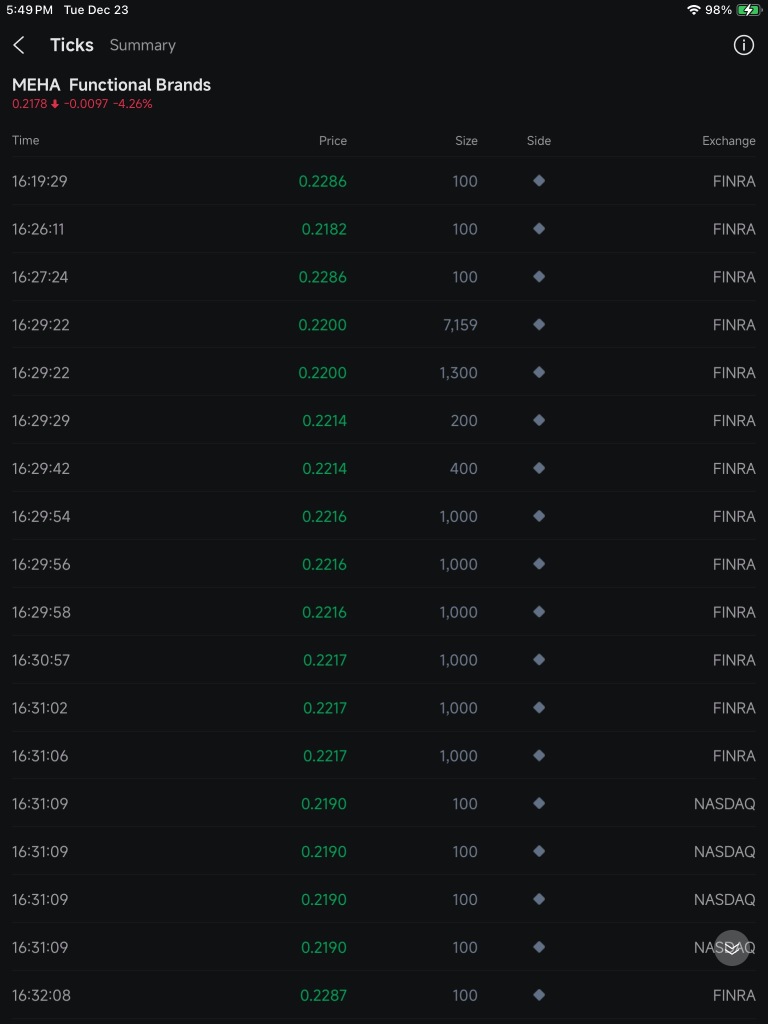Switch to the Summary tab
The image size is (768, 1024).
142,45
